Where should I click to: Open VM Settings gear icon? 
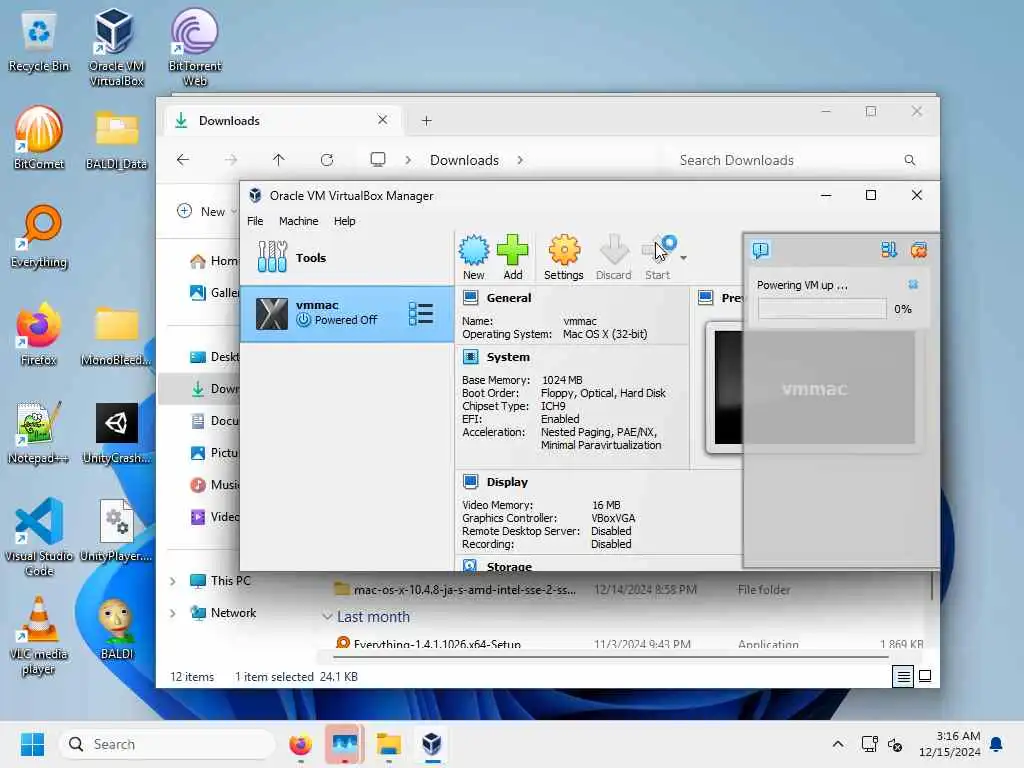click(564, 257)
